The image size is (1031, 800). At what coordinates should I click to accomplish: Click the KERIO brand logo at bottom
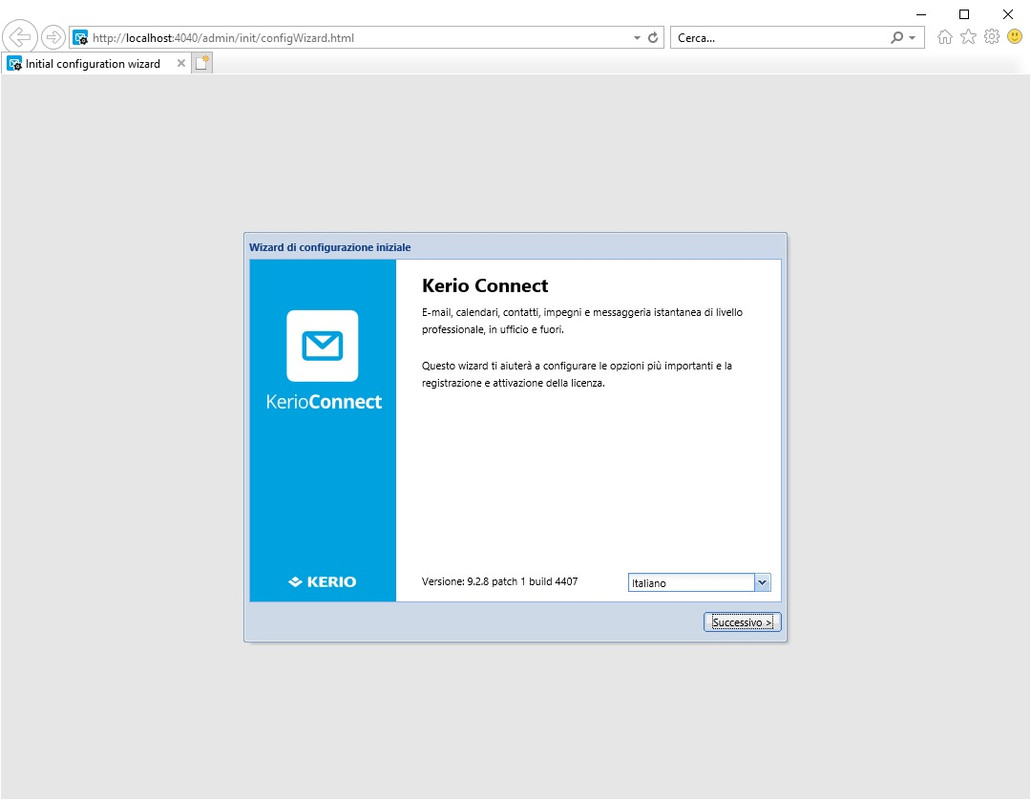322,582
